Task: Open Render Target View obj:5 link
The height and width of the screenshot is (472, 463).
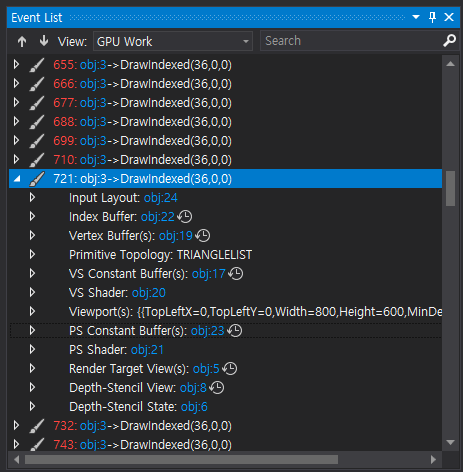Action: [206, 369]
